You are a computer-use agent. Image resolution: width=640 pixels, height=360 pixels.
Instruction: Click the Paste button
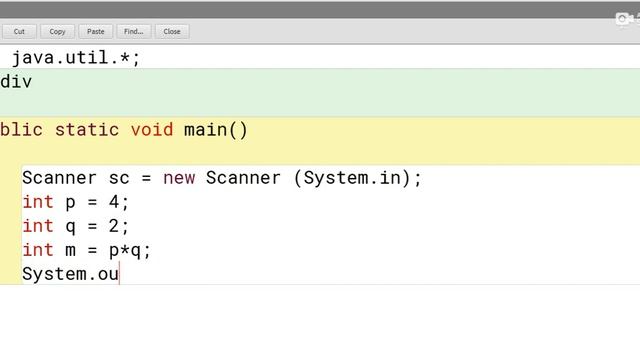click(96, 31)
